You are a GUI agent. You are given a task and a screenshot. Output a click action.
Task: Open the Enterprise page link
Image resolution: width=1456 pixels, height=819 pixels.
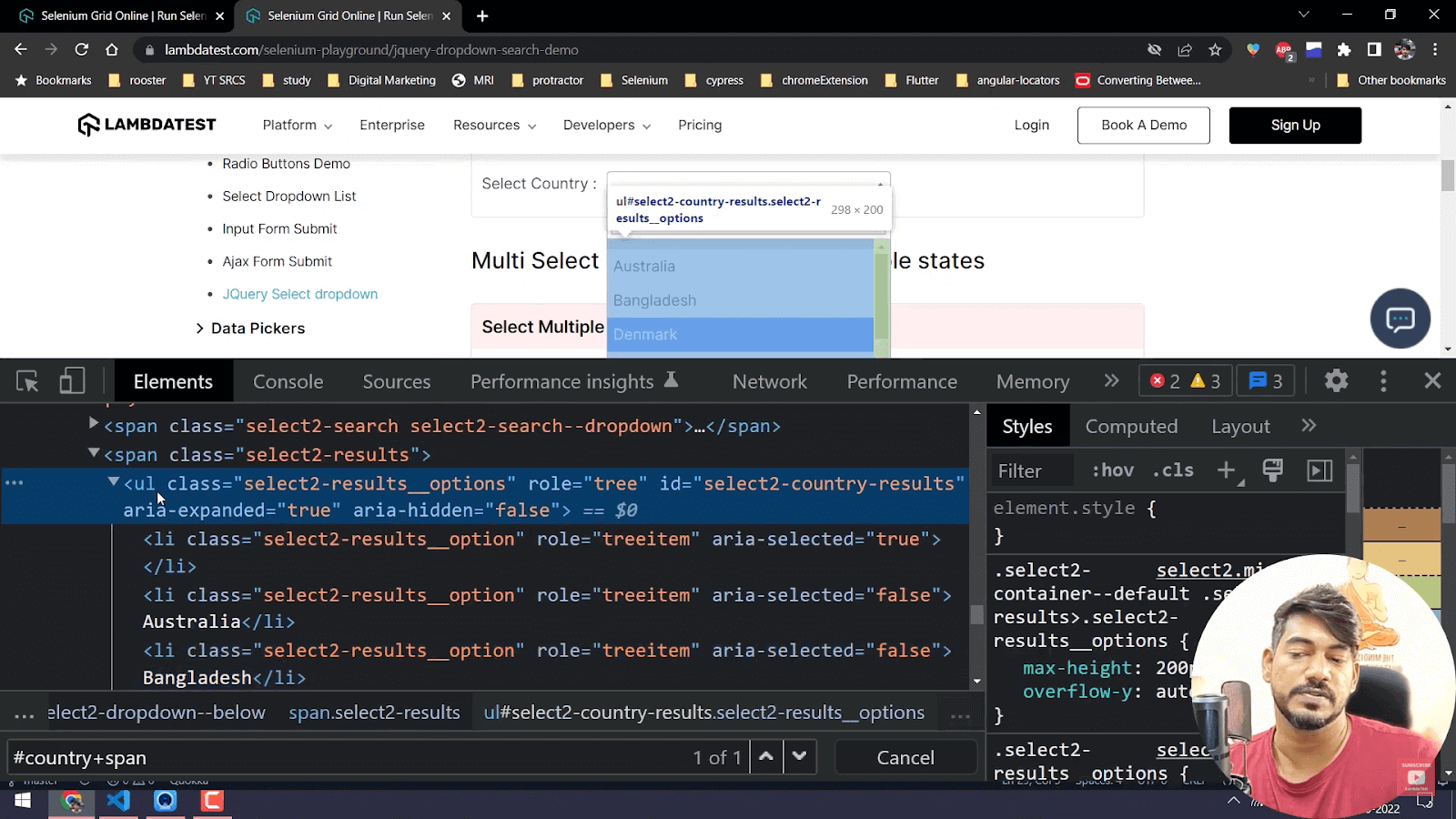(x=392, y=125)
